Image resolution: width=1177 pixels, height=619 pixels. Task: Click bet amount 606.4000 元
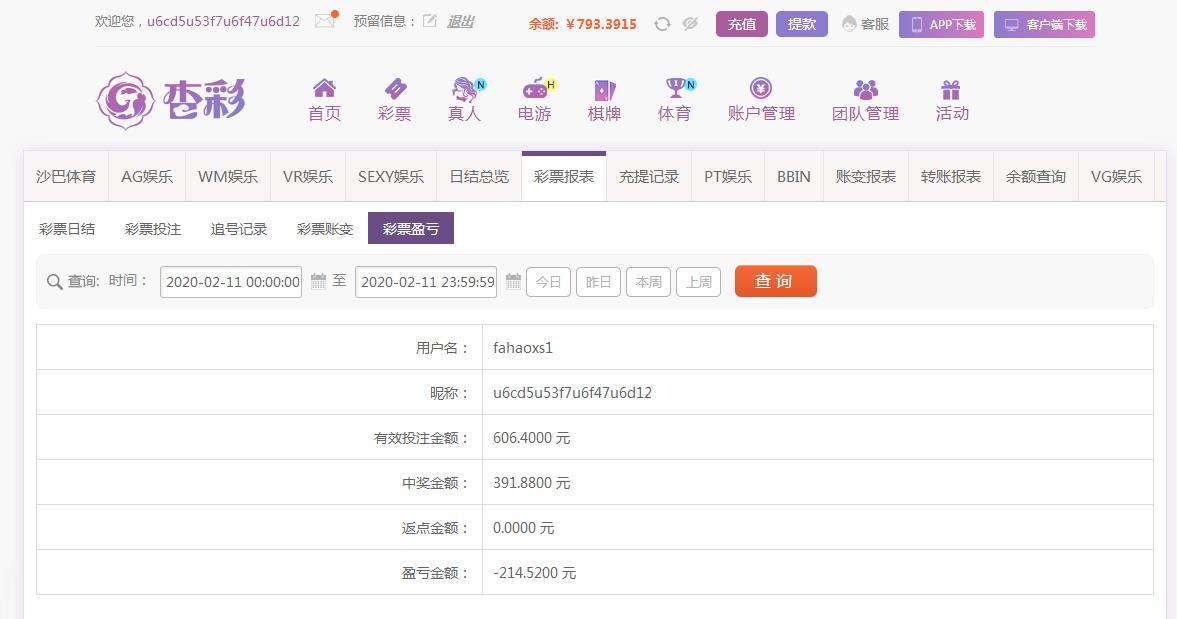pos(531,437)
